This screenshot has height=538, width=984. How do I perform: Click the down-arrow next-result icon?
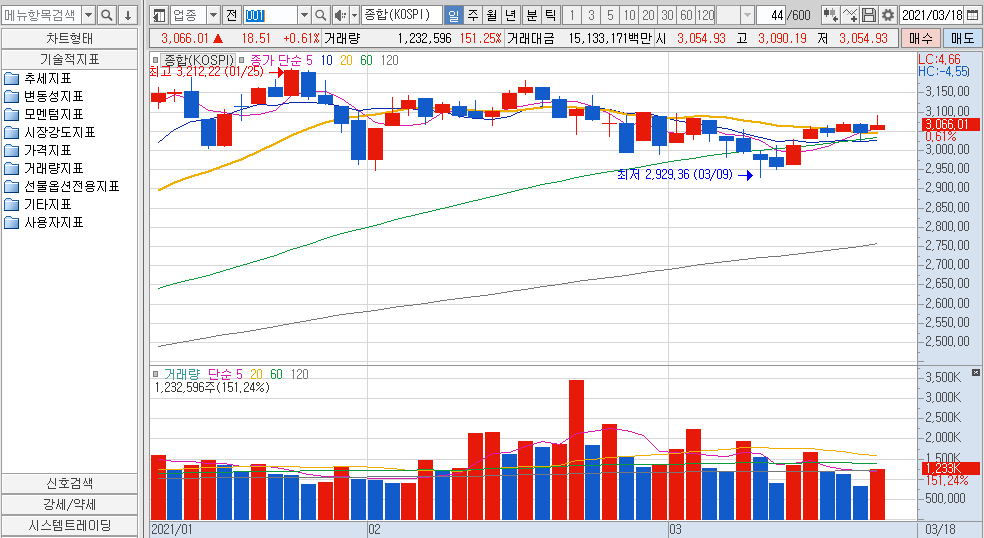pos(128,15)
